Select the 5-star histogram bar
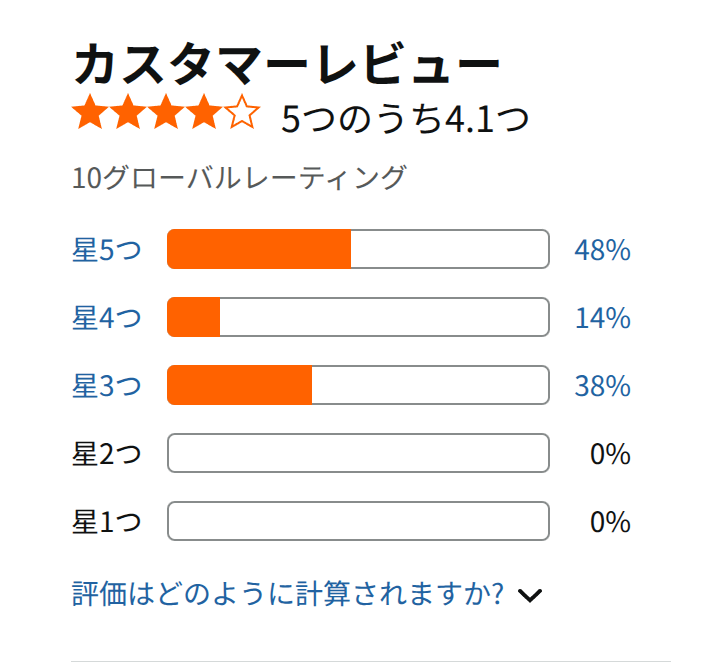The image size is (714, 662). (358, 249)
